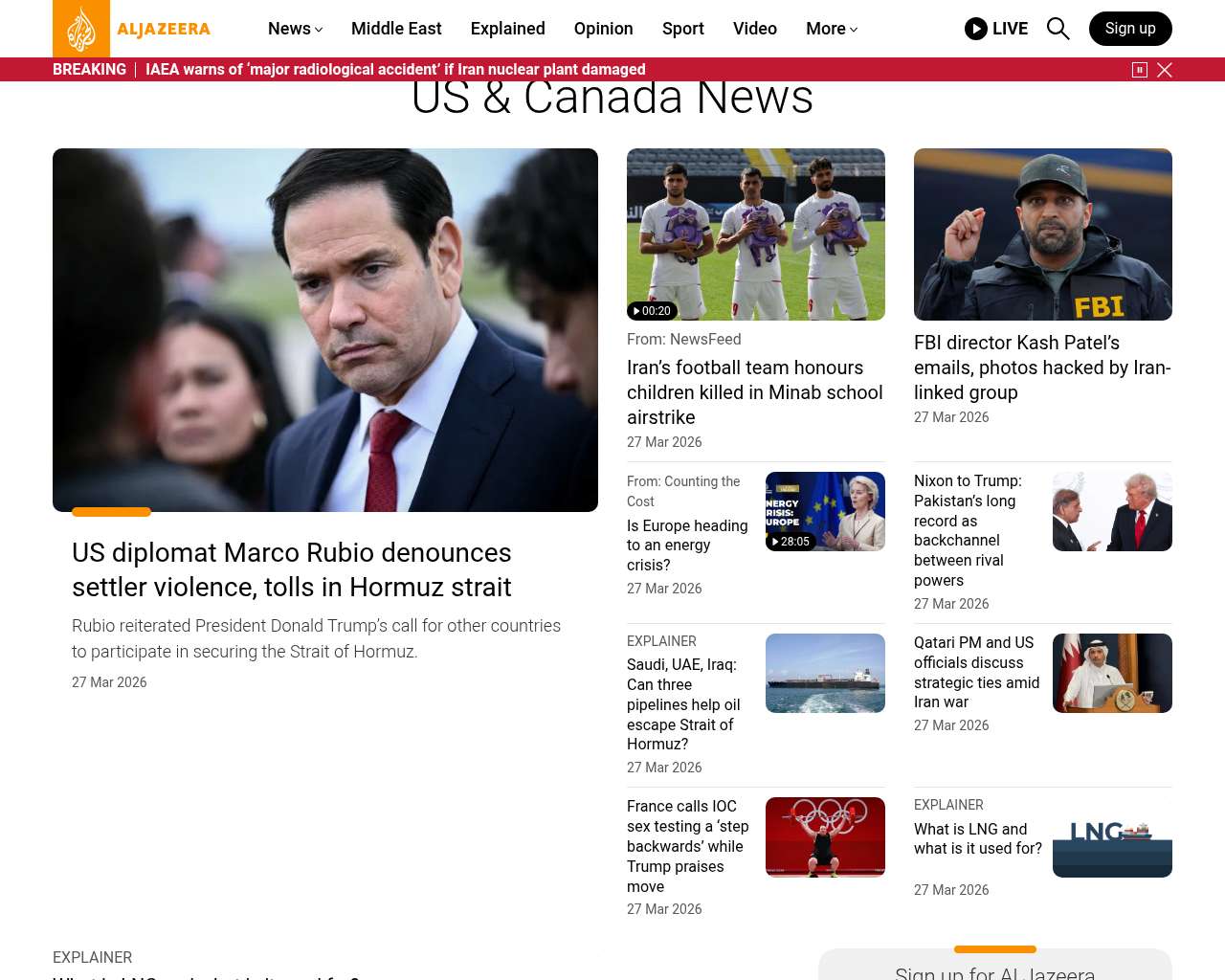Open Qatari PM and US officials story

click(976, 672)
